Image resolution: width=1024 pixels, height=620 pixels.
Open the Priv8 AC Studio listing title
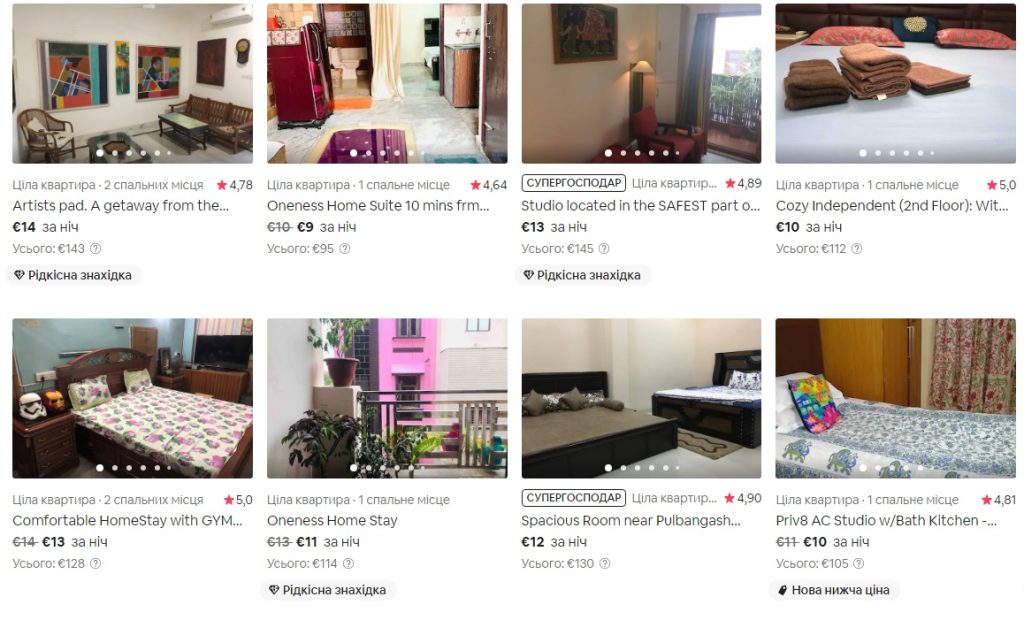[x=886, y=521]
